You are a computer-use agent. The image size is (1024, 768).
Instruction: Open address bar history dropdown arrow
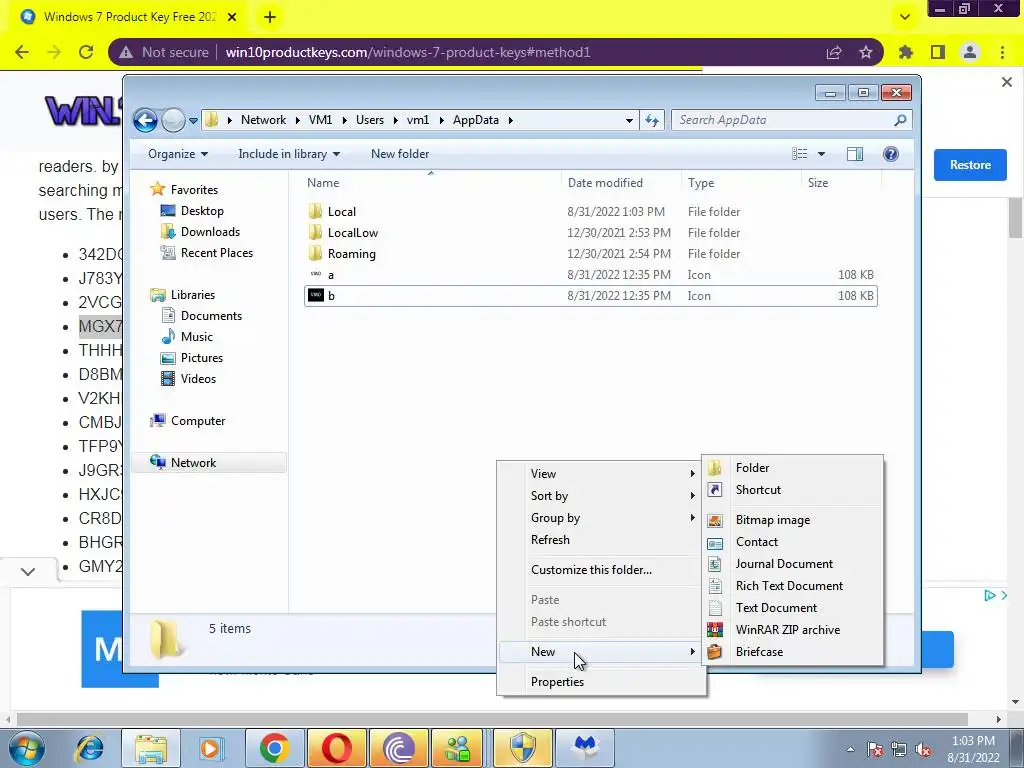[x=629, y=120]
